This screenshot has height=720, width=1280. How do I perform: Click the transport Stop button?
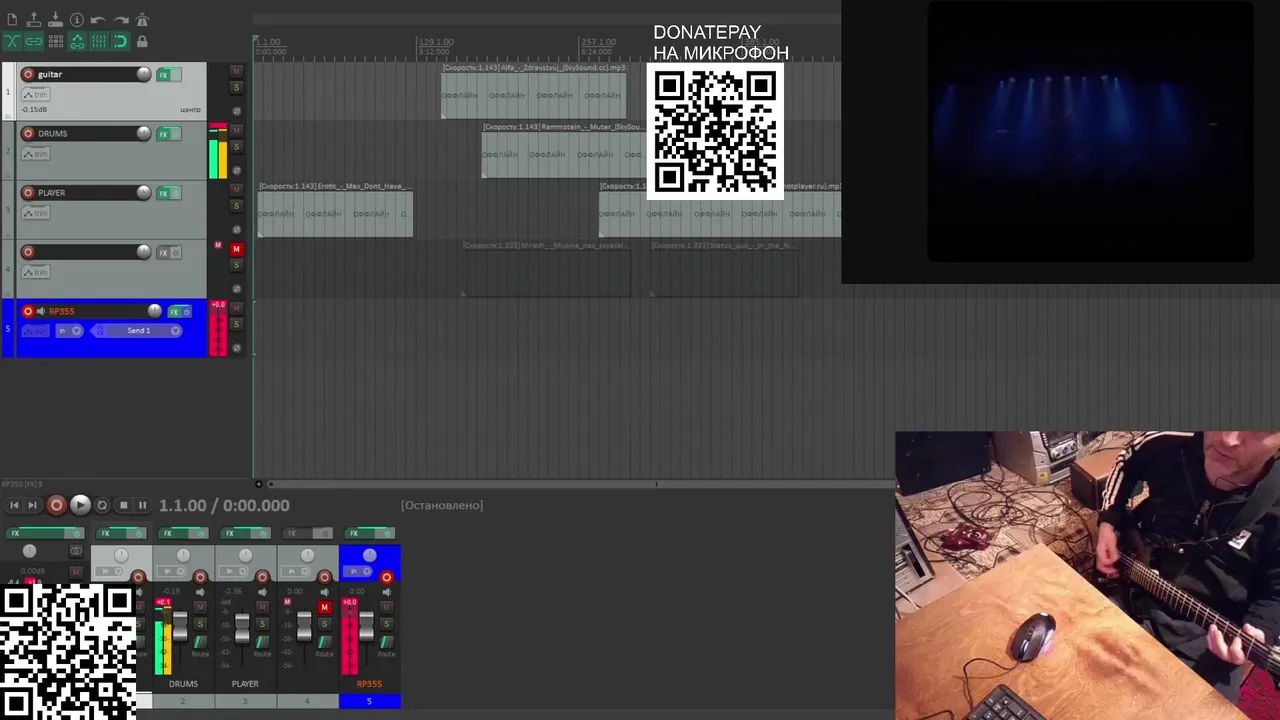[124, 506]
